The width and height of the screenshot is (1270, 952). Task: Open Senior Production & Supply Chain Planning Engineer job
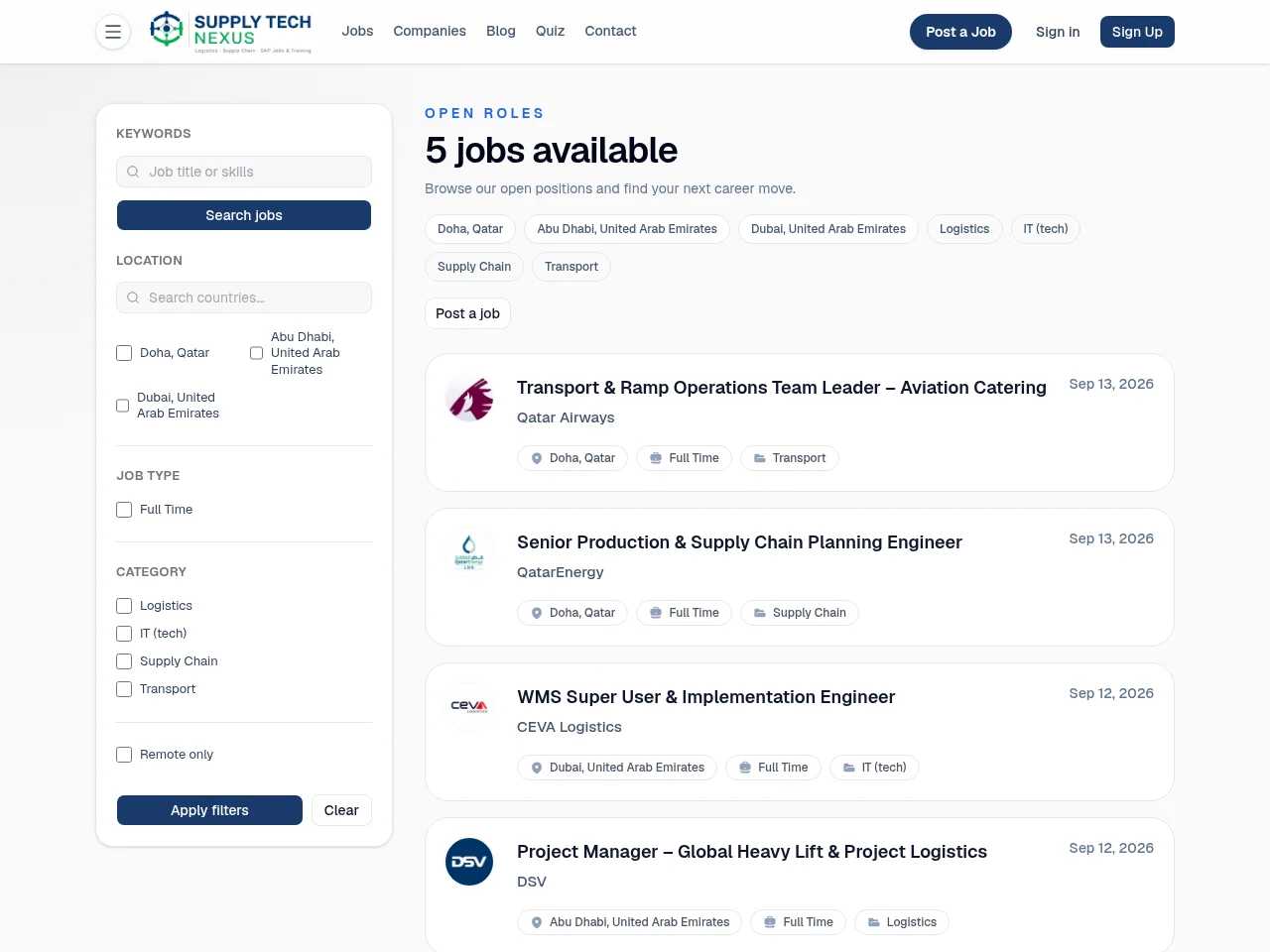[739, 542]
